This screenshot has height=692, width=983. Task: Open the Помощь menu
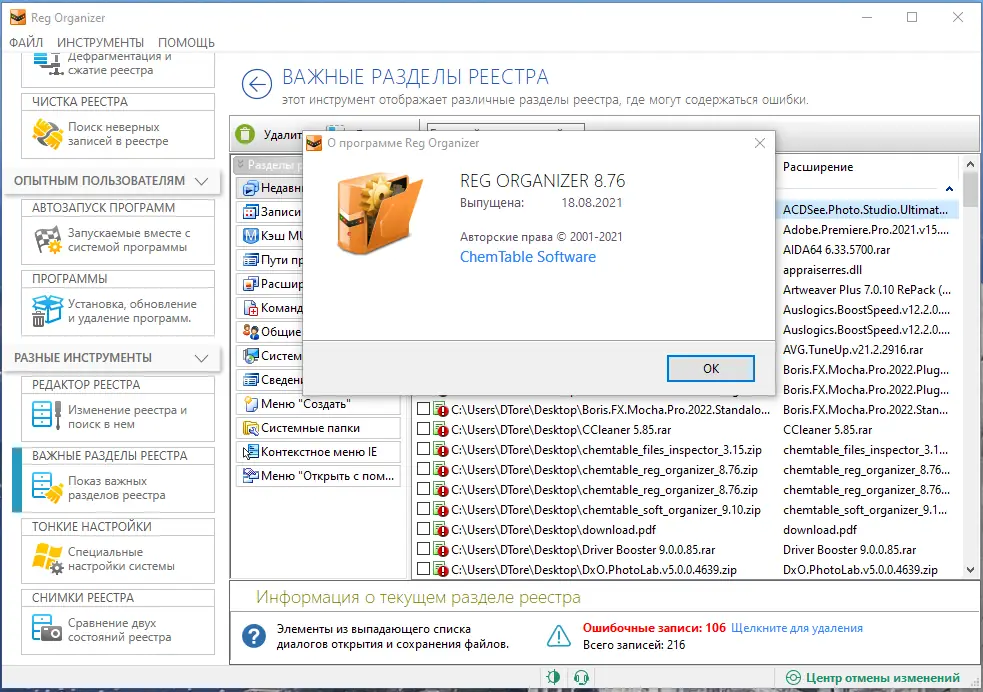[x=186, y=43]
